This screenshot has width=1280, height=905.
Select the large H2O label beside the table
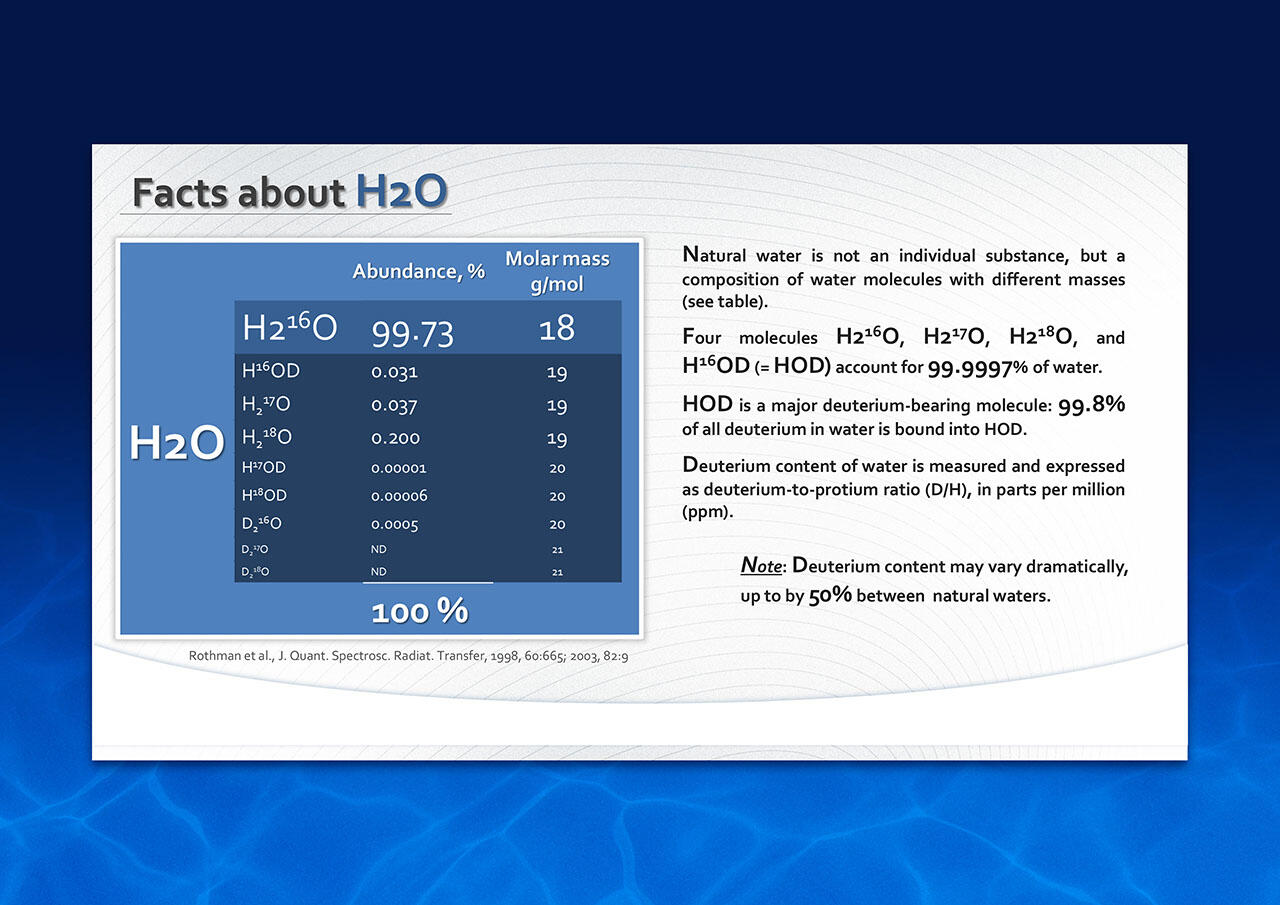pyautogui.click(x=177, y=443)
